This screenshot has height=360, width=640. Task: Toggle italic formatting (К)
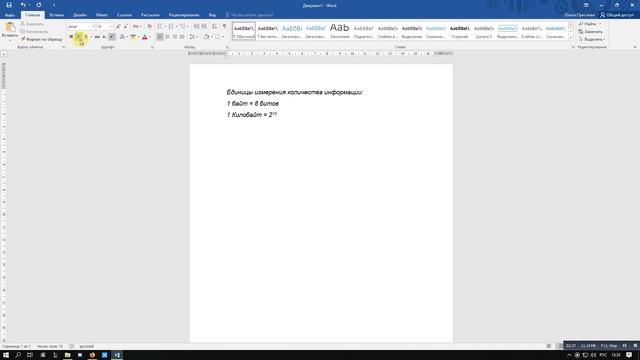pos(79,37)
